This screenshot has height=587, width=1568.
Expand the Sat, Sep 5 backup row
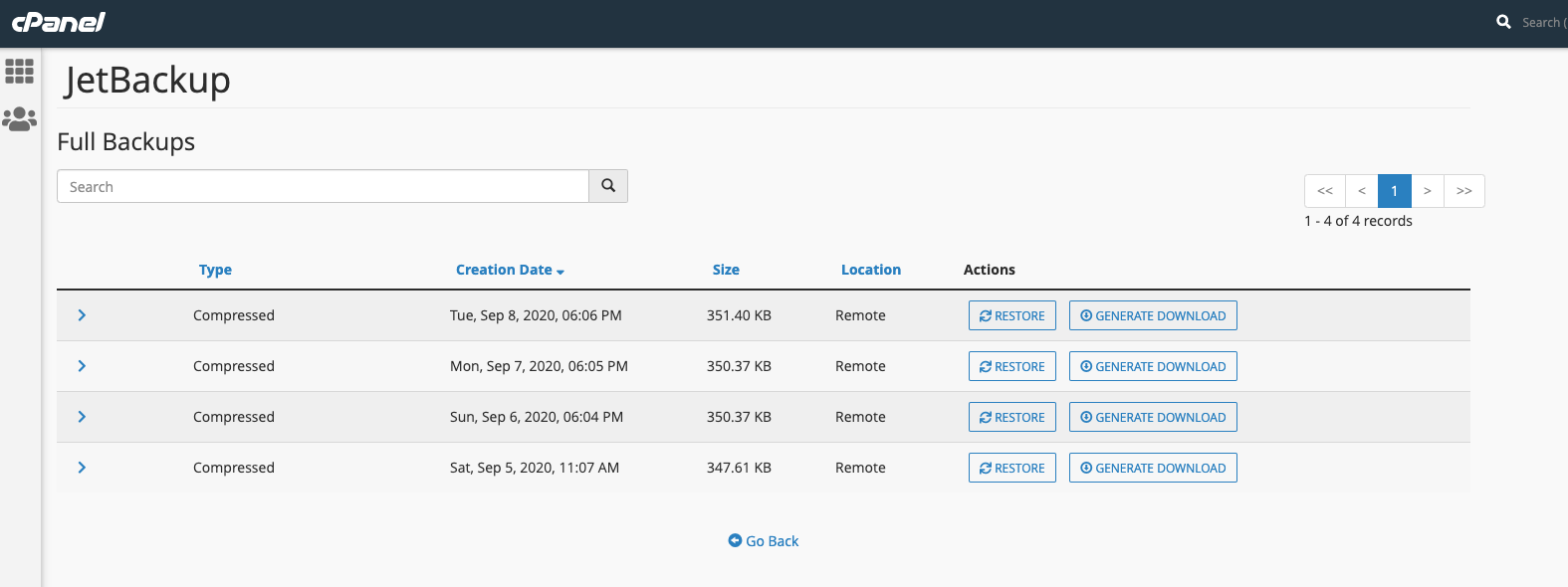(x=82, y=468)
